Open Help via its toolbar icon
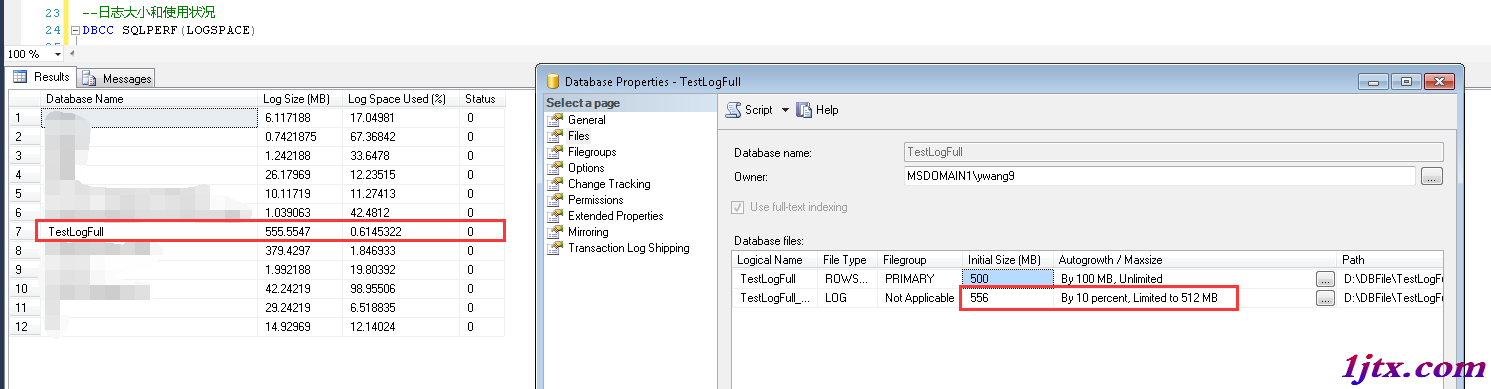Viewport: 1491px width, 389px height. click(x=804, y=110)
